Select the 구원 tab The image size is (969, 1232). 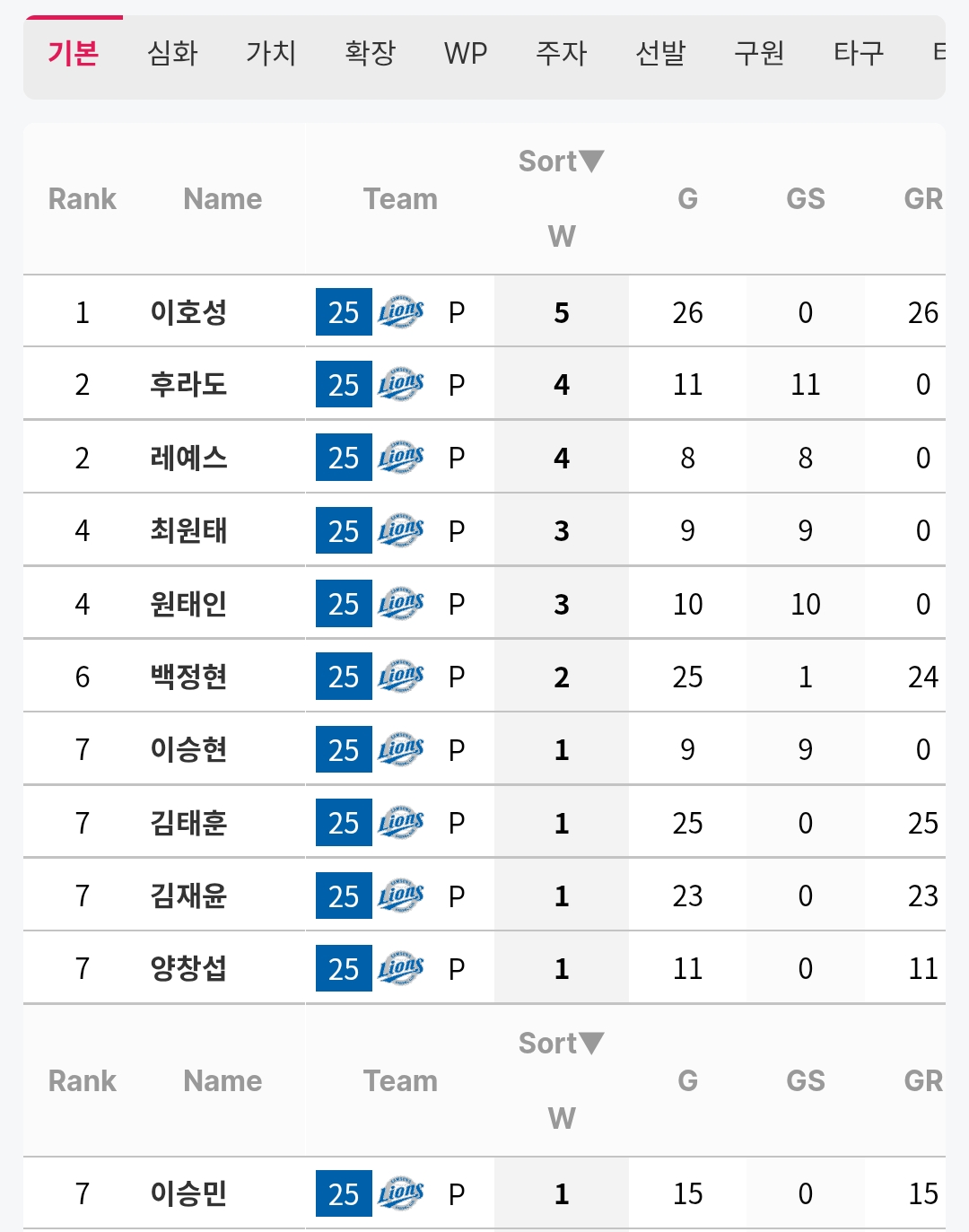point(759,53)
